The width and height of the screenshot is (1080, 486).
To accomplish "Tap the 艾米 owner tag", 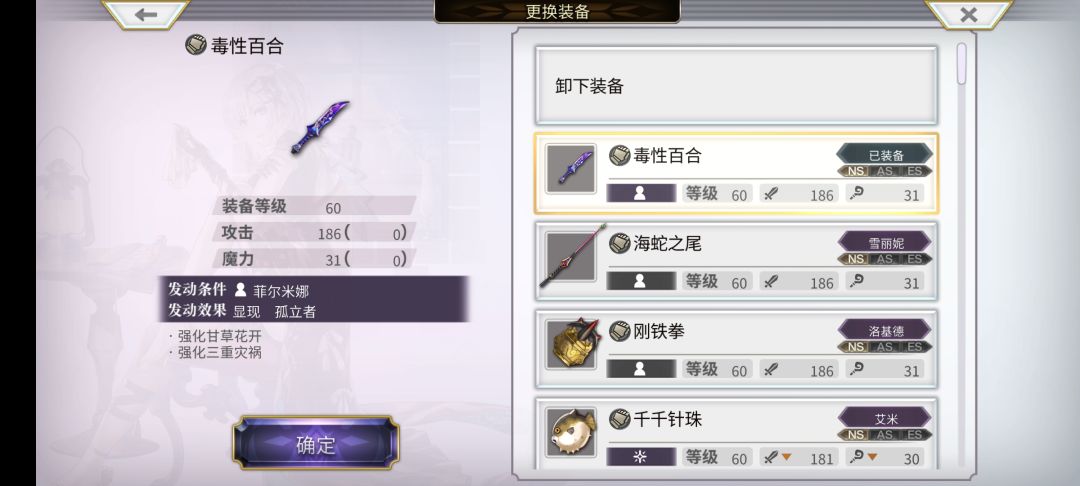I will 884,418.
